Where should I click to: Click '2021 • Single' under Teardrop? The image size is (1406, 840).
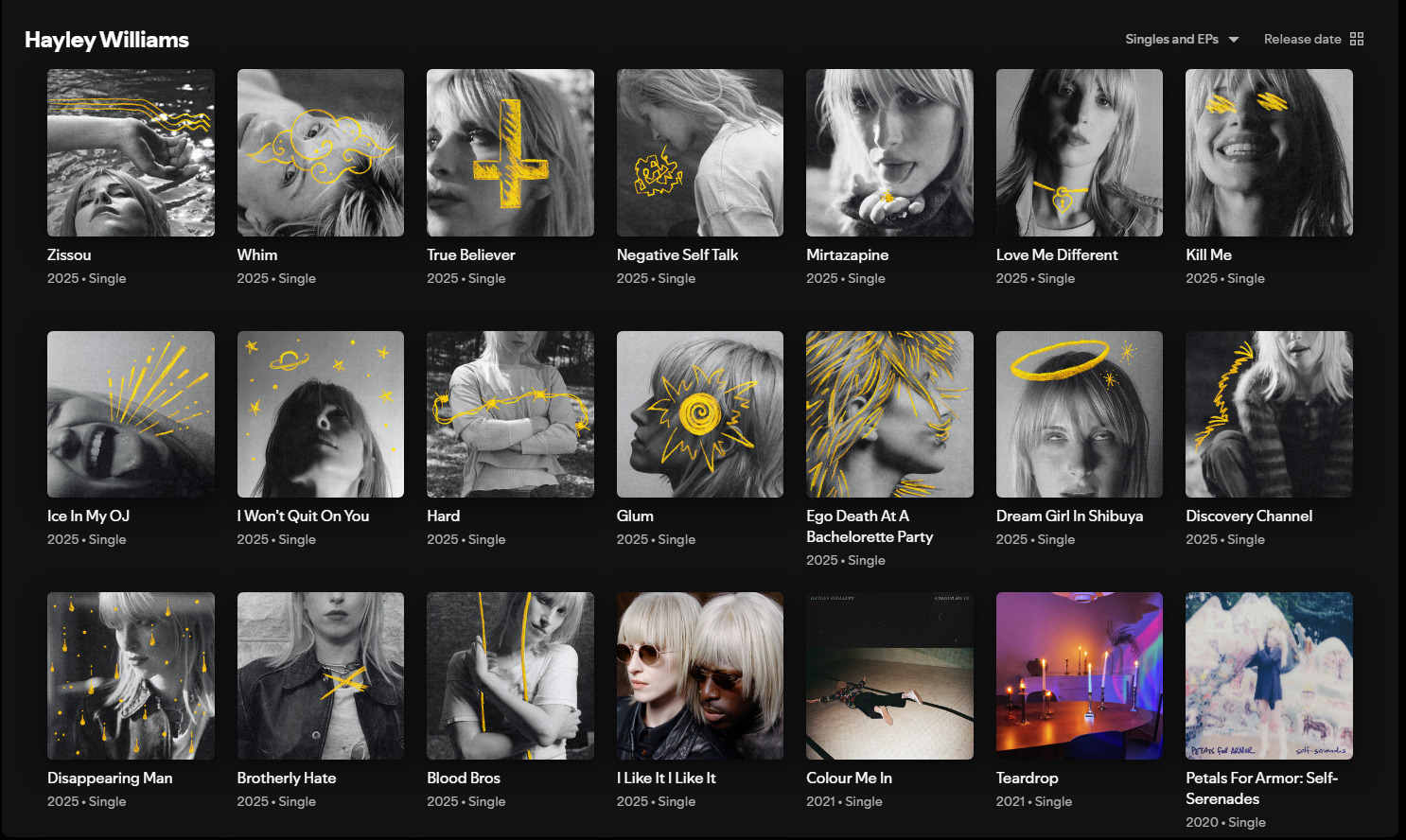[1034, 801]
